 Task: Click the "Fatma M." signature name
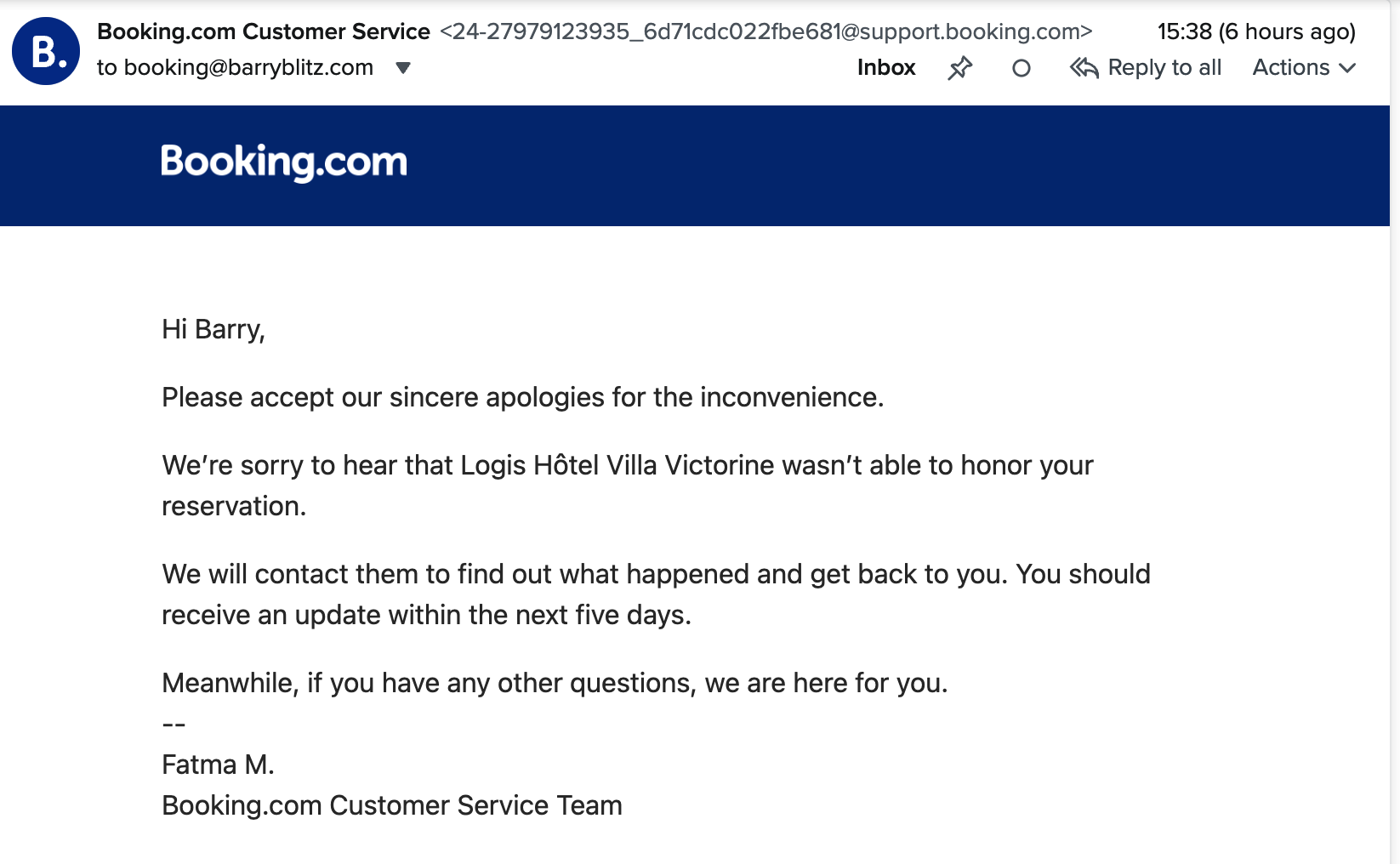coord(218,765)
